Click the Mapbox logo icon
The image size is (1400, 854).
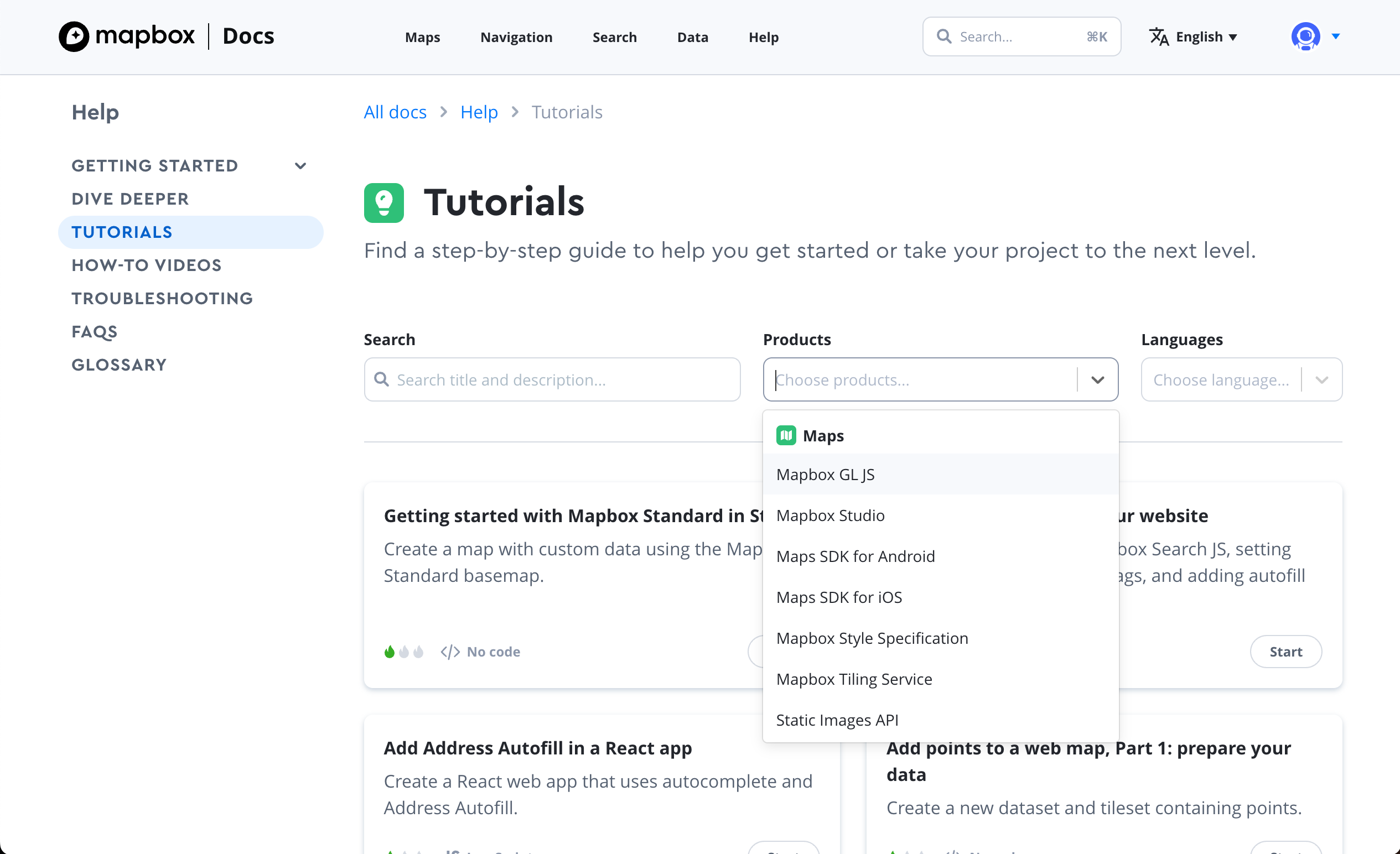point(74,37)
